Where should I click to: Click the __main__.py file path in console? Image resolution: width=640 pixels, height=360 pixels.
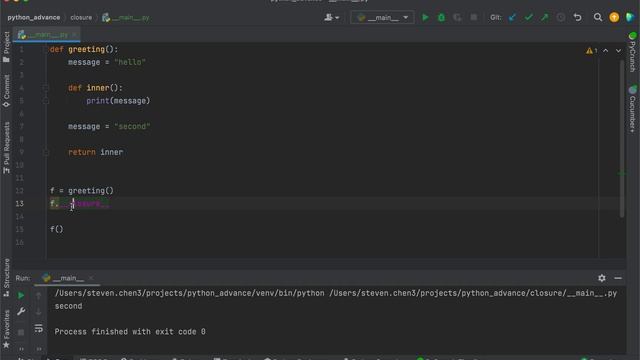[473, 293]
